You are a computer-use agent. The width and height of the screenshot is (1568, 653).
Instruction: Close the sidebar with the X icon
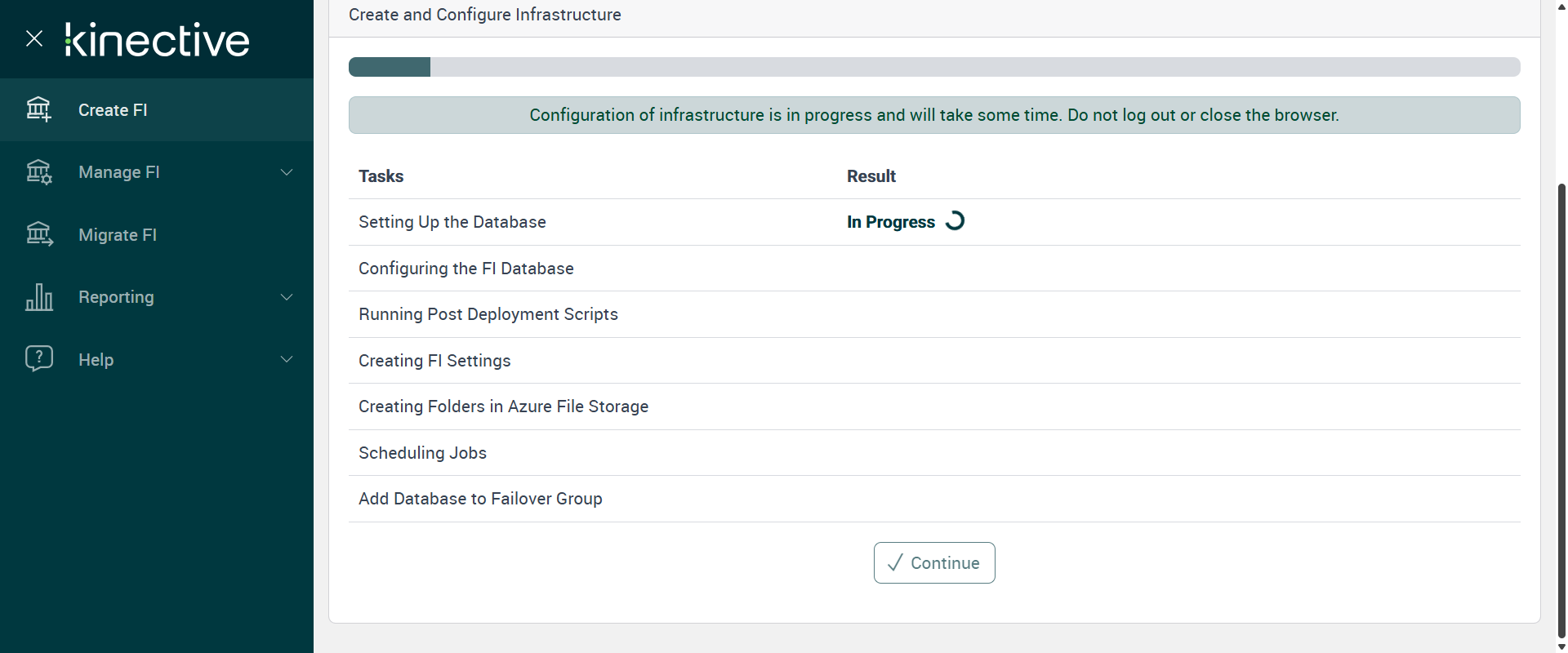point(34,38)
